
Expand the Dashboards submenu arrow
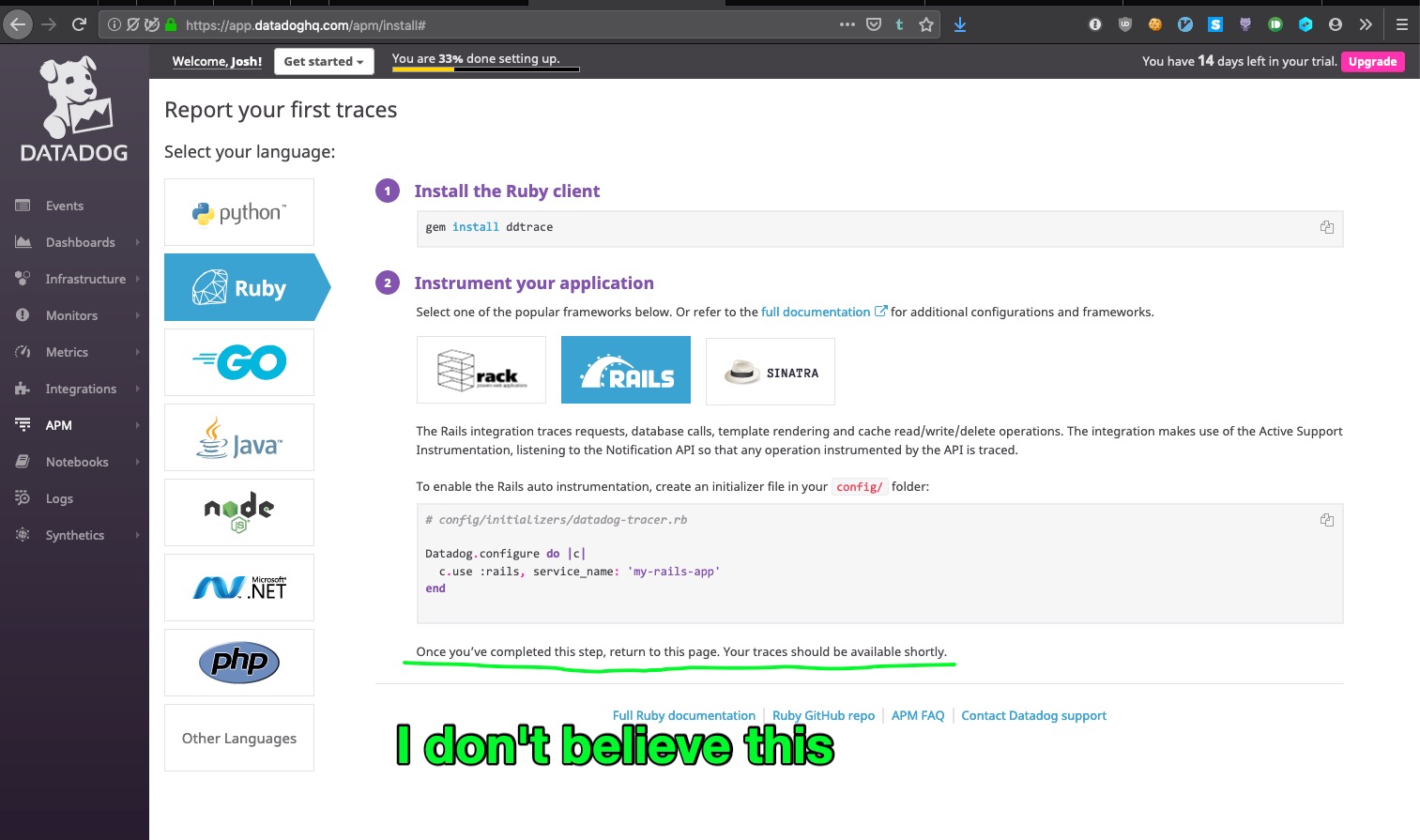tap(137, 242)
